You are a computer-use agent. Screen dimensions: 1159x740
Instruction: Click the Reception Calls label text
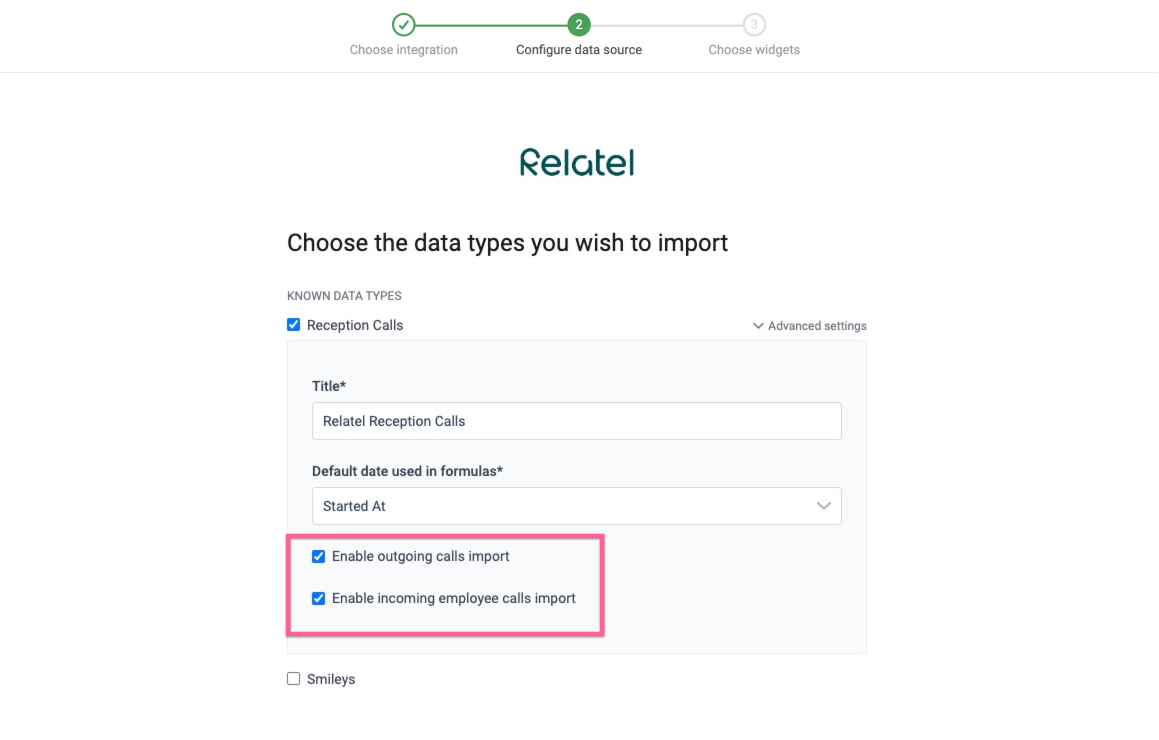click(355, 325)
